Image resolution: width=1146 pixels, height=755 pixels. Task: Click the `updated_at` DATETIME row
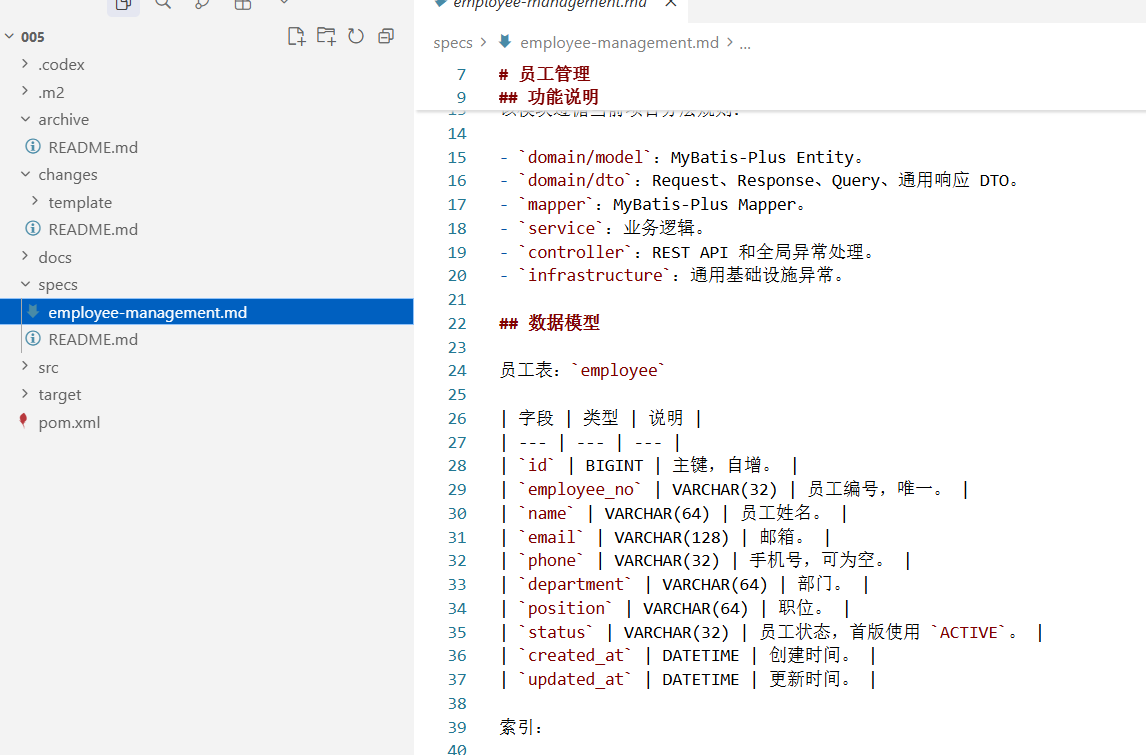point(688,680)
